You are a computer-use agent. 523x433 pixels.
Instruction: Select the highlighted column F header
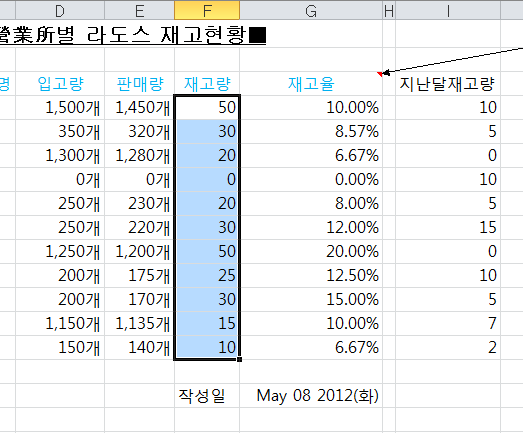pyautogui.click(x=207, y=11)
